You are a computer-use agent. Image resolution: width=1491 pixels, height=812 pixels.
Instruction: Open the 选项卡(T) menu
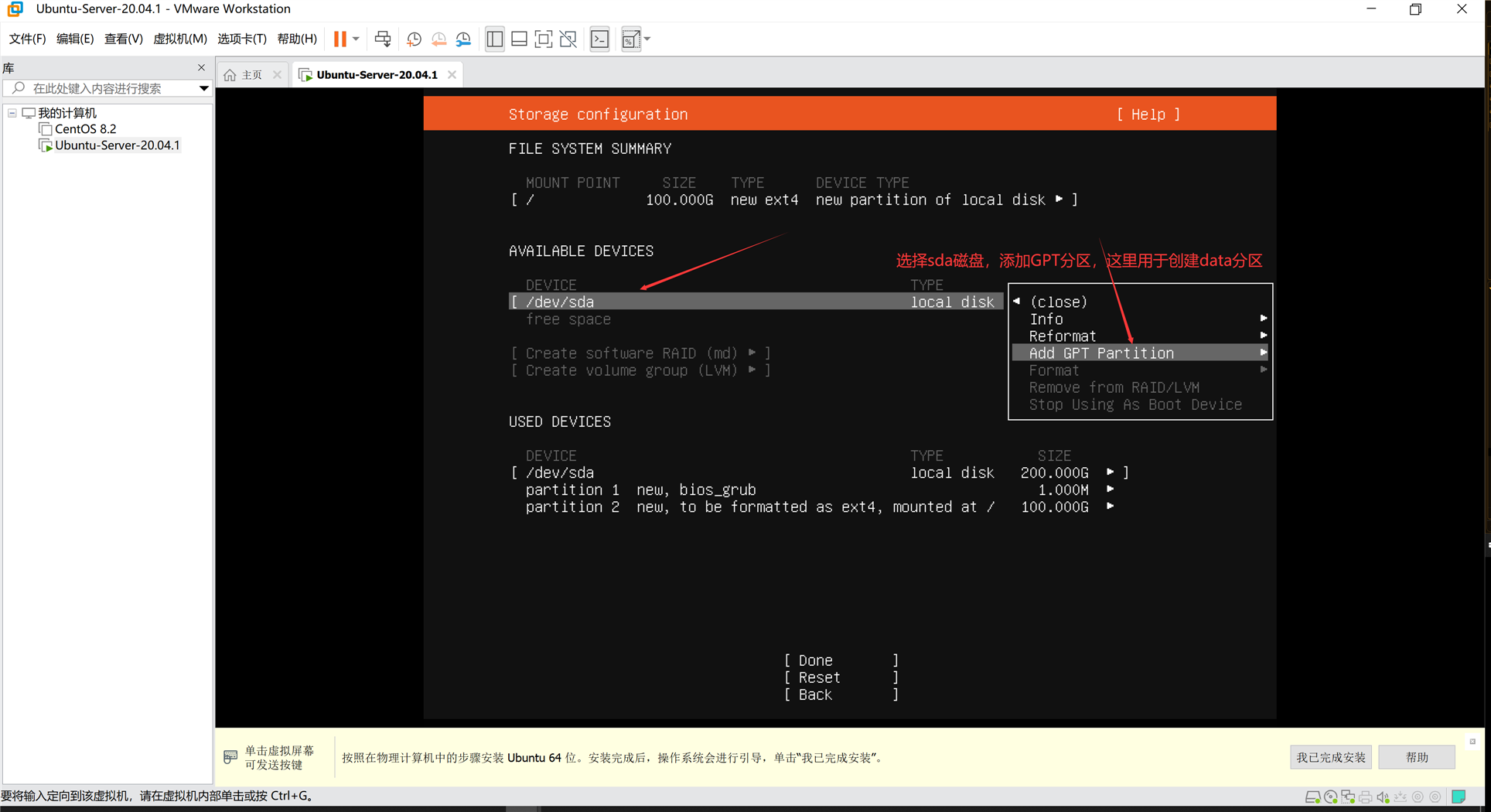coord(242,39)
